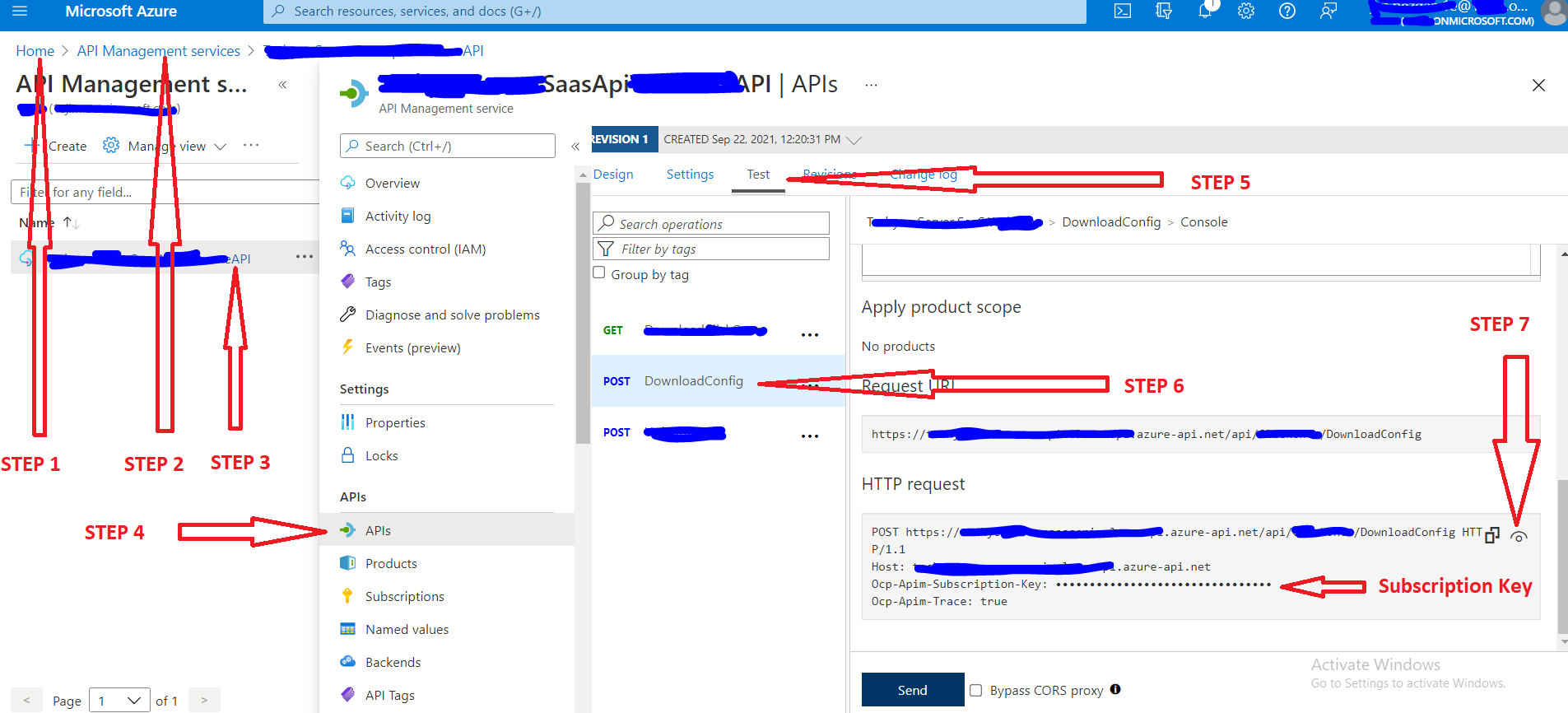Image resolution: width=1568 pixels, height=713 pixels.
Task: Close the APIs blade
Action: [x=1538, y=85]
